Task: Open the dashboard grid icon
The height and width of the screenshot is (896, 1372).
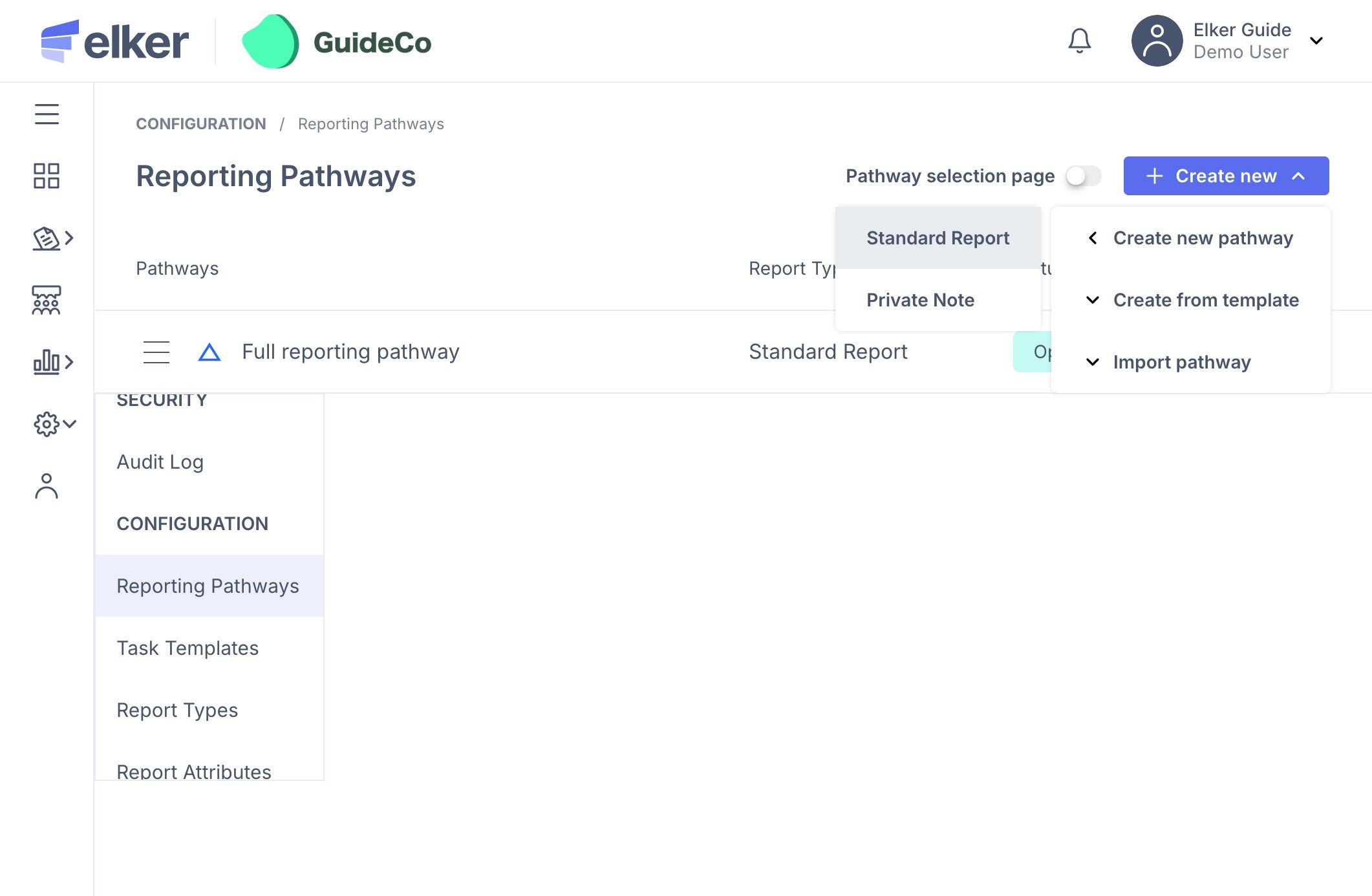Action: [x=47, y=176]
